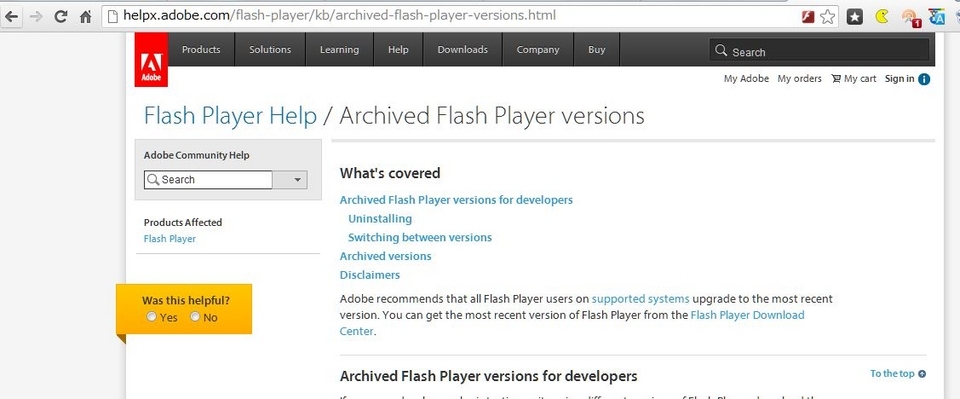The height and width of the screenshot is (399, 960).
Task: Click the What's covered heading
Action: point(390,173)
